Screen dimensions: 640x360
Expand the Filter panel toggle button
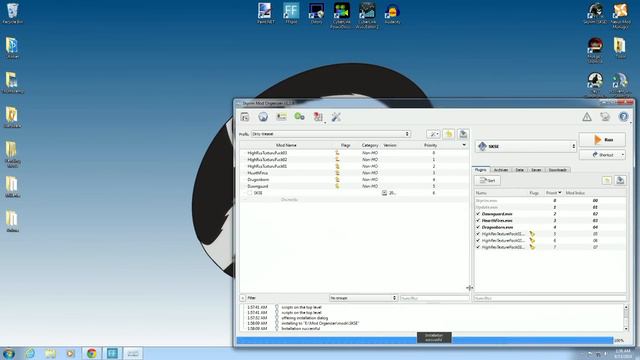(x=242, y=298)
